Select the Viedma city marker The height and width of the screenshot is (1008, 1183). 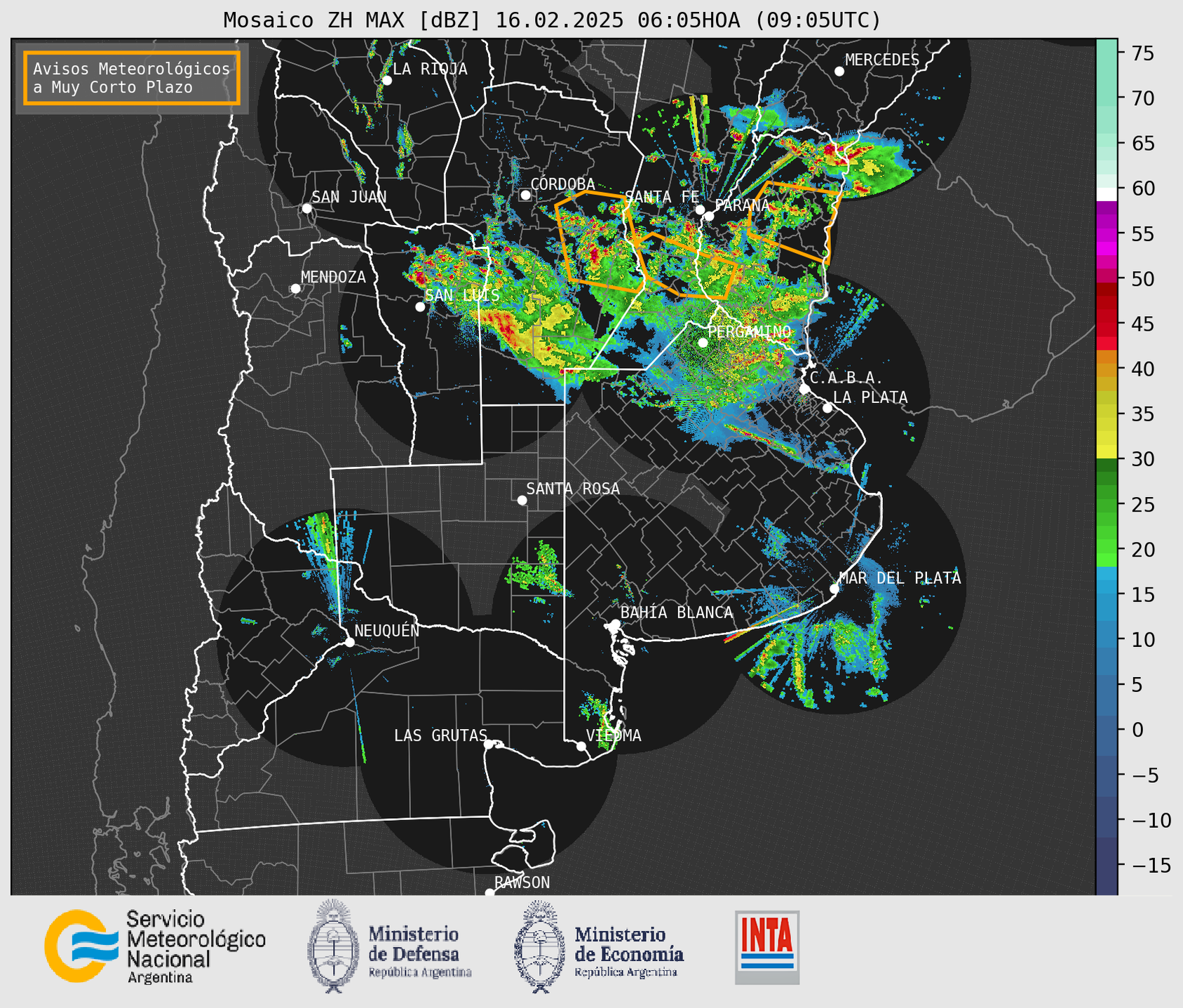(581, 746)
